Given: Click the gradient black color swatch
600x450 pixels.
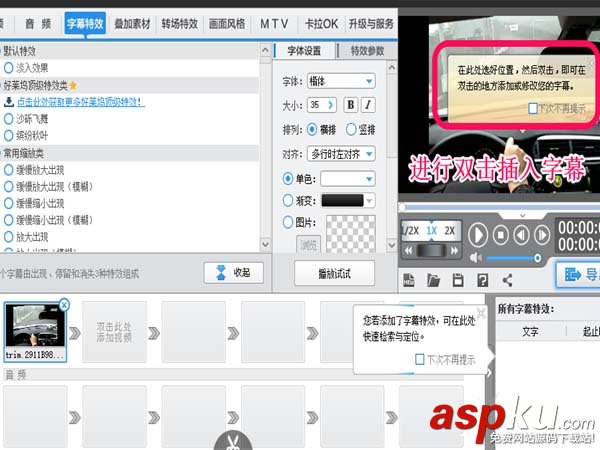Looking at the screenshot, I should tap(342, 201).
